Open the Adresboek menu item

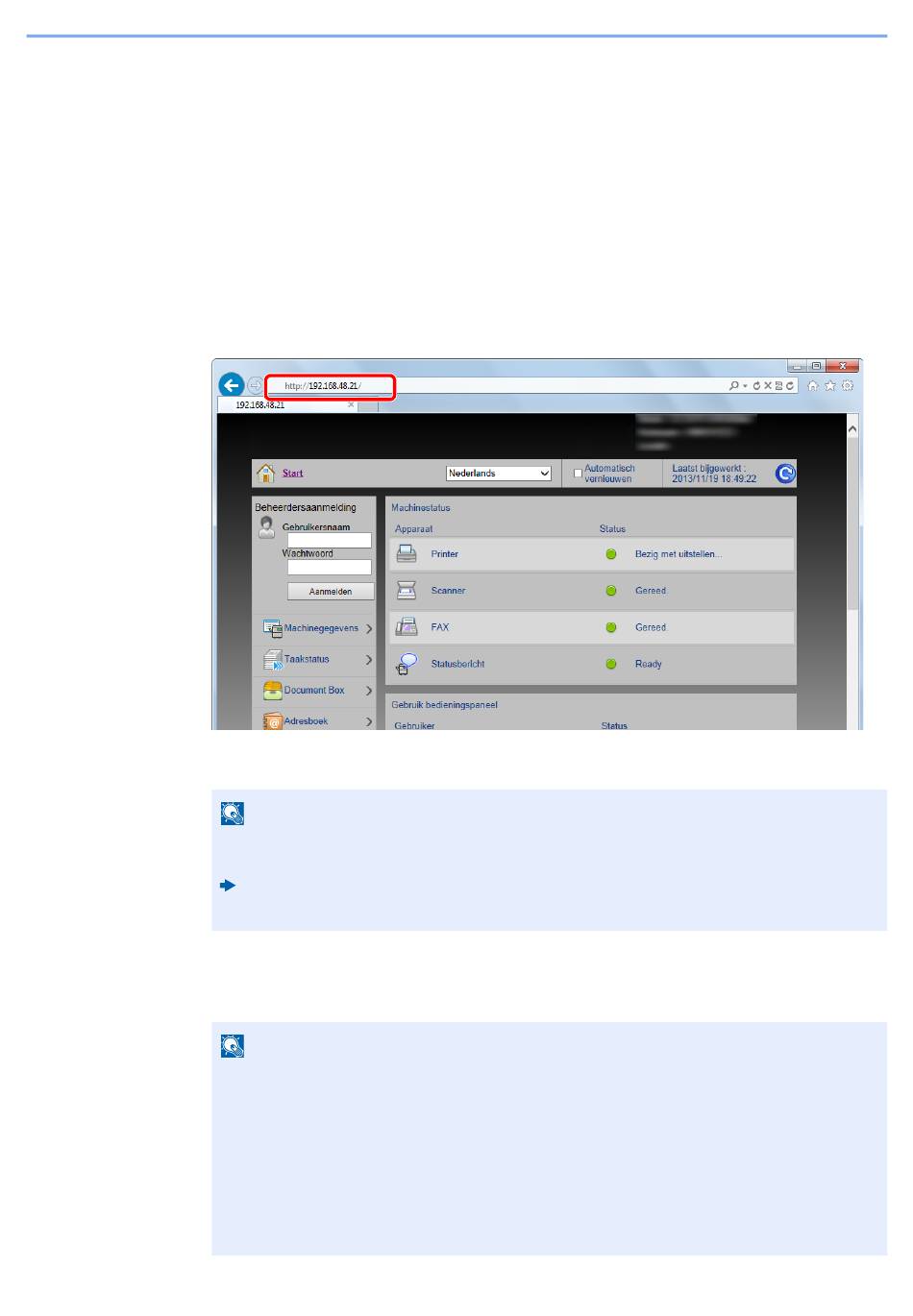tap(306, 720)
